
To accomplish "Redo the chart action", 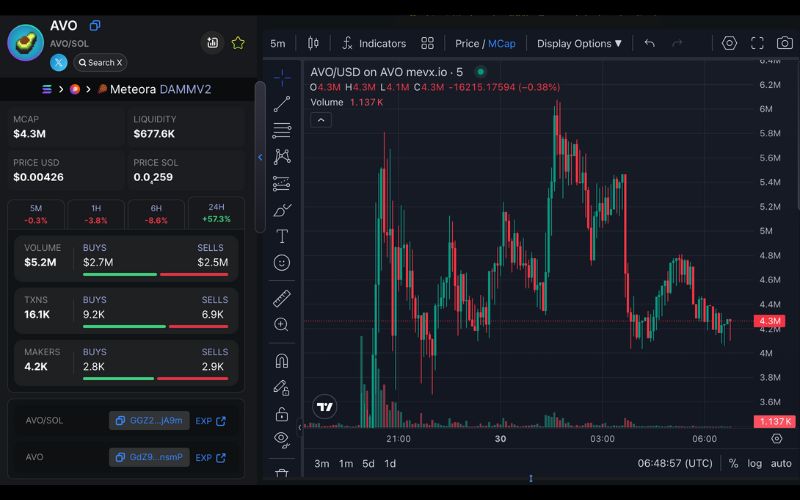I will [x=677, y=43].
